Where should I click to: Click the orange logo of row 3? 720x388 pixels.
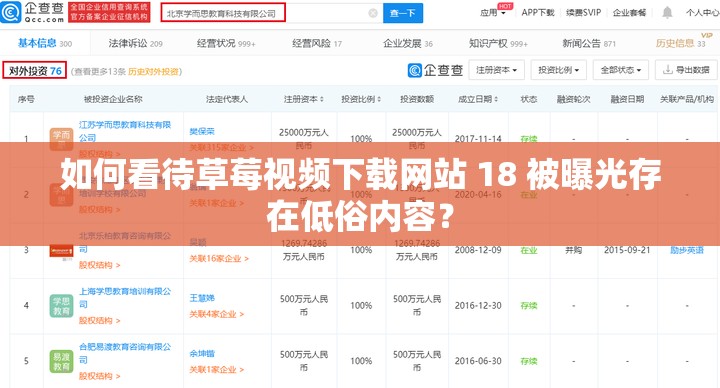[x=61, y=251]
